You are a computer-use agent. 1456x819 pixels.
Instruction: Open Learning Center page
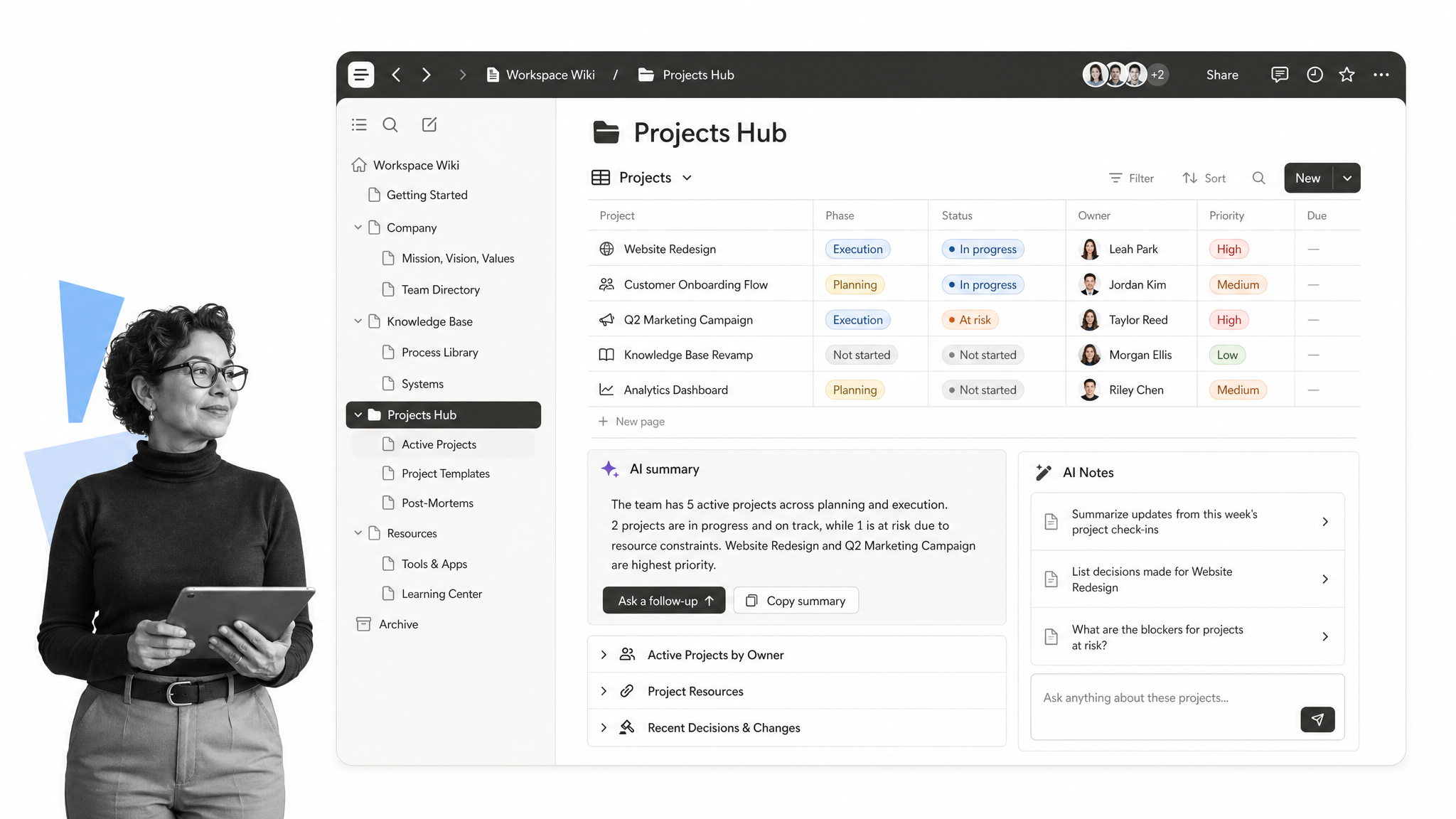point(432,594)
